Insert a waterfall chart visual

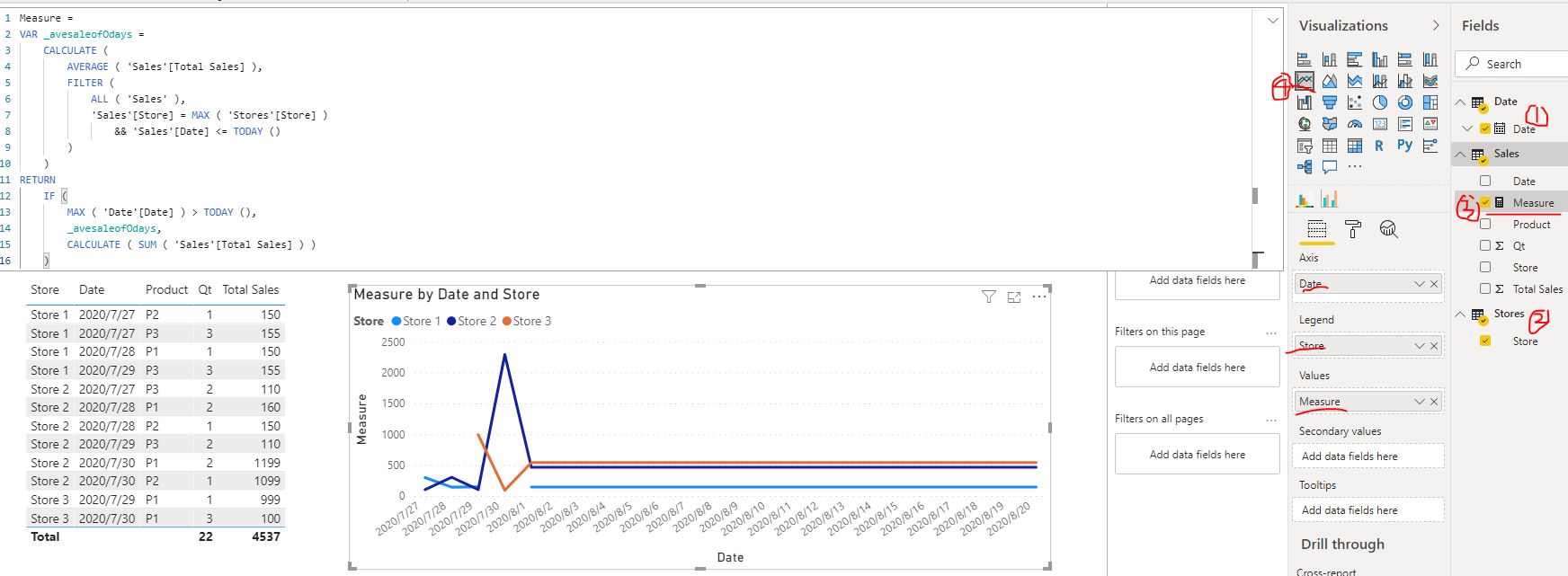click(x=1305, y=102)
